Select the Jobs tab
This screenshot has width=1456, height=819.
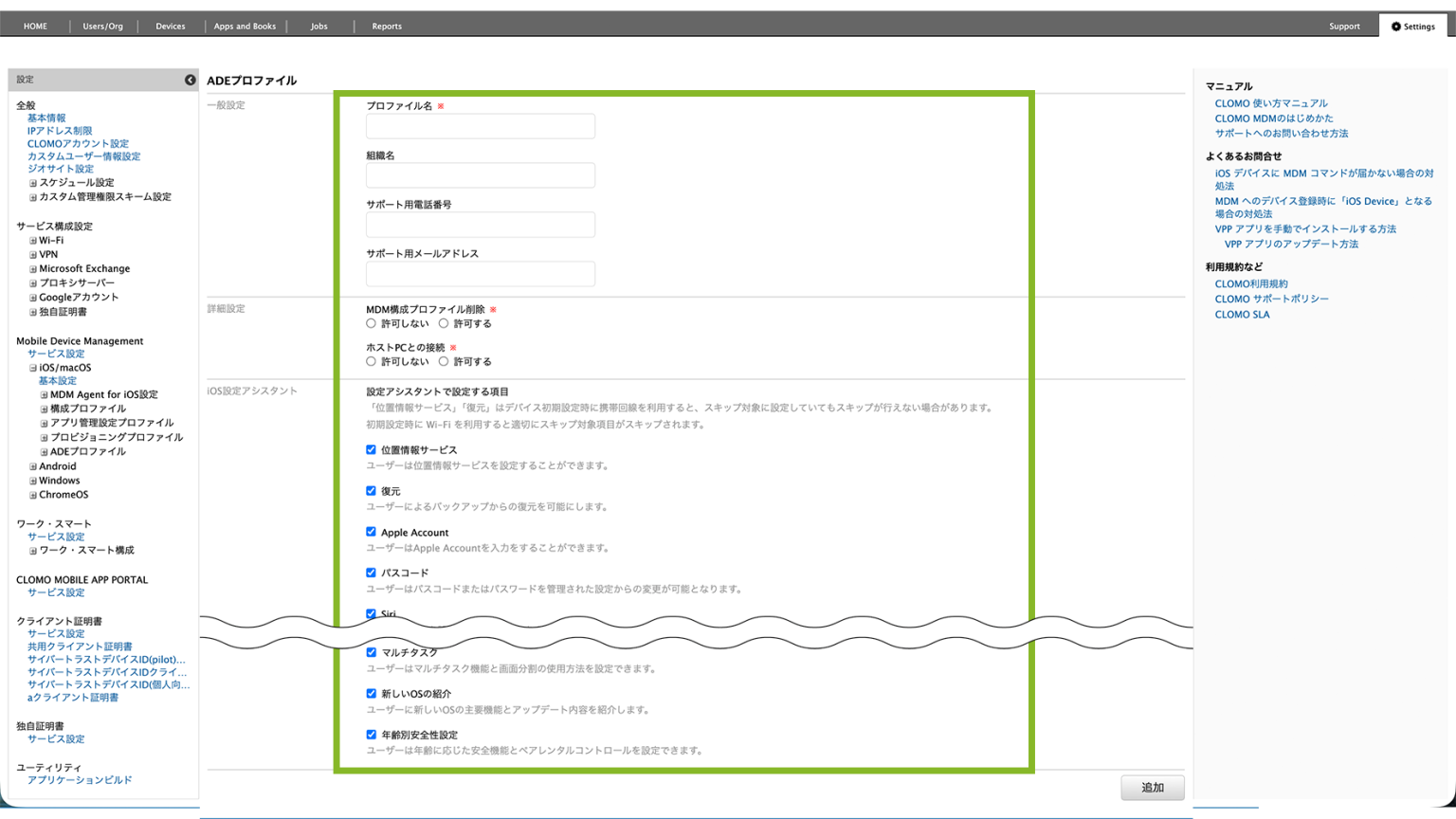point(319,27)
